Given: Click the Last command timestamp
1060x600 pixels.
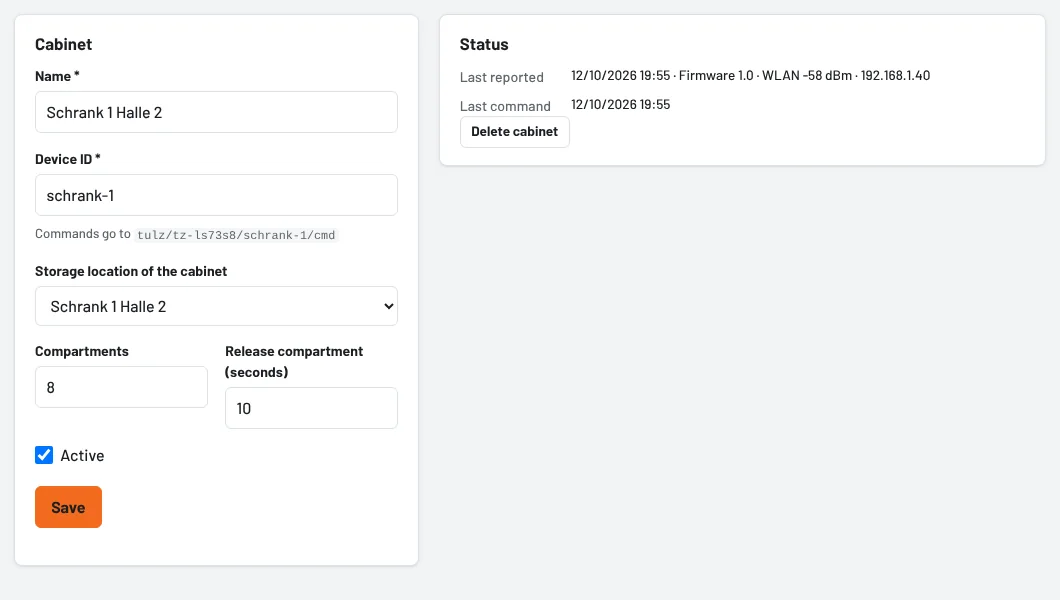Looking at the screenshot, I should (621, 105).
